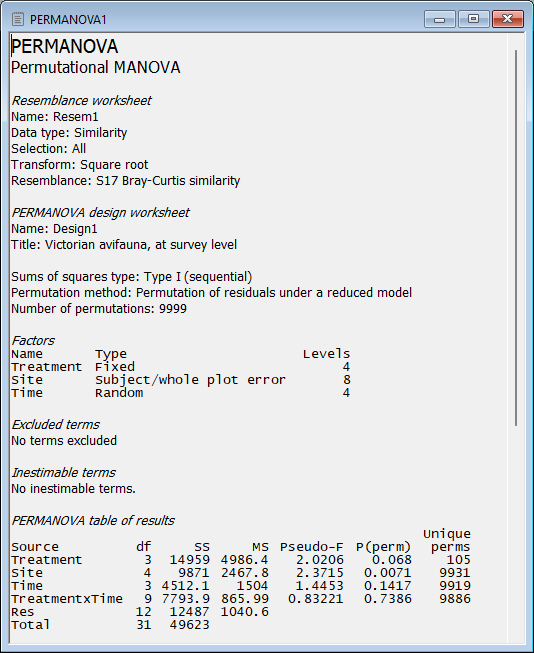Close the PERMANOVA1 window
Viewport: 534px width, 653px height.
pos(507,19)
